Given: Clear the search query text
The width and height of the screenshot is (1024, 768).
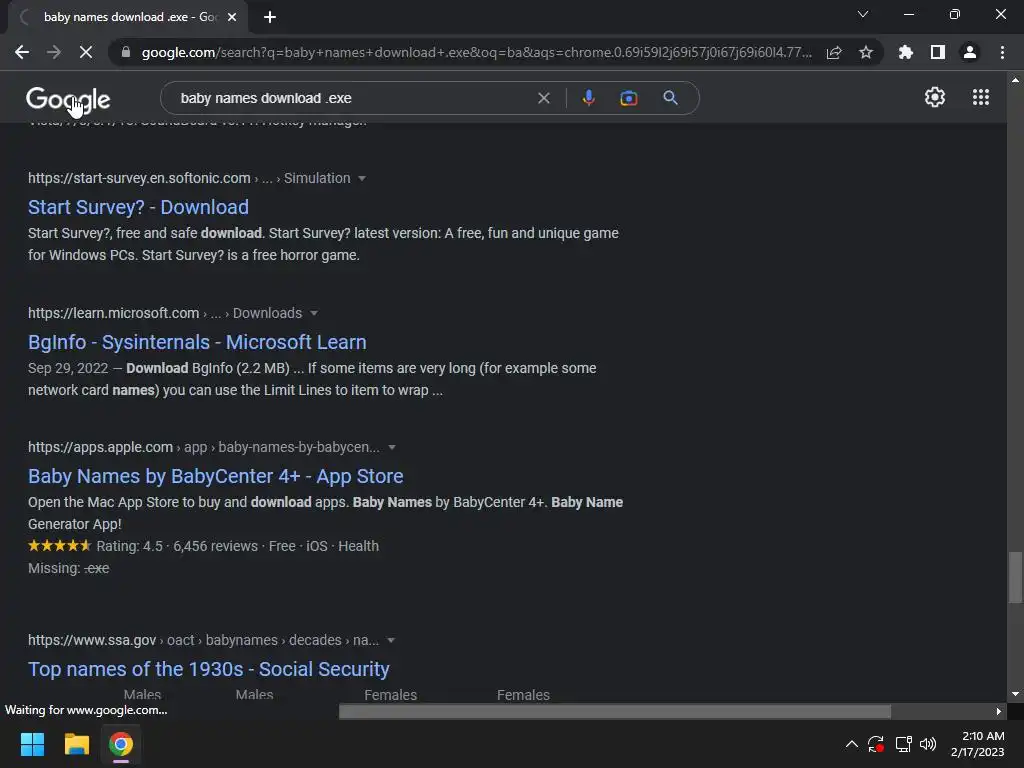Looking at the screenshot, I should [x=543, y=98].
